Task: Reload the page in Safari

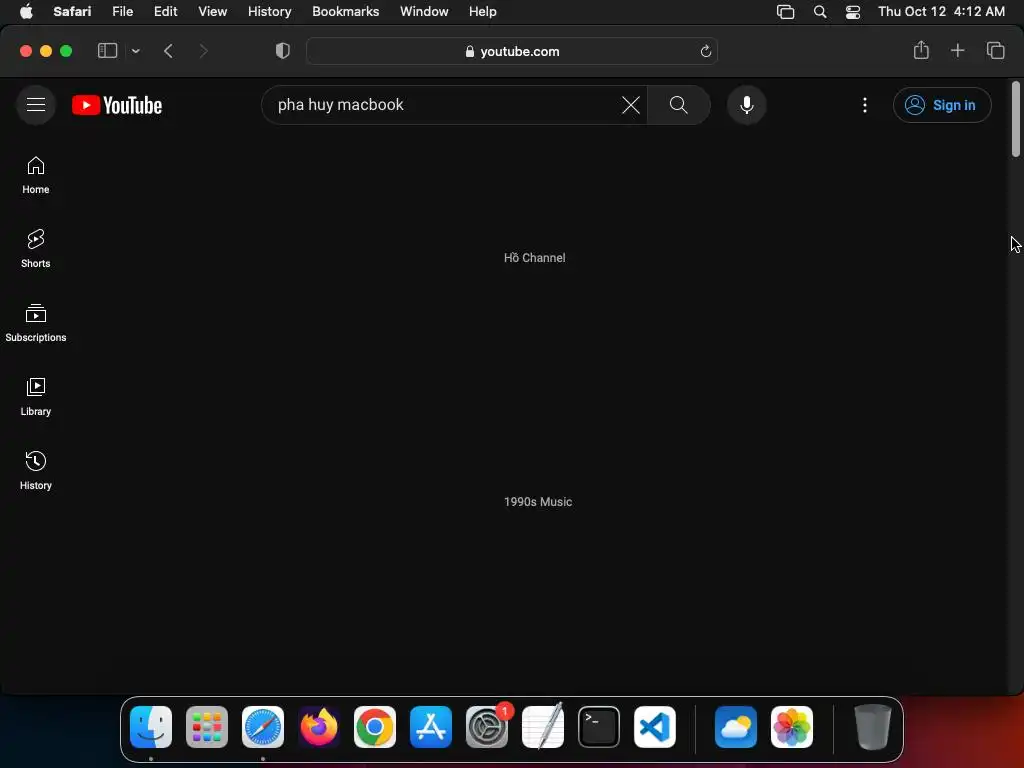Action: (x=705, y=51)
